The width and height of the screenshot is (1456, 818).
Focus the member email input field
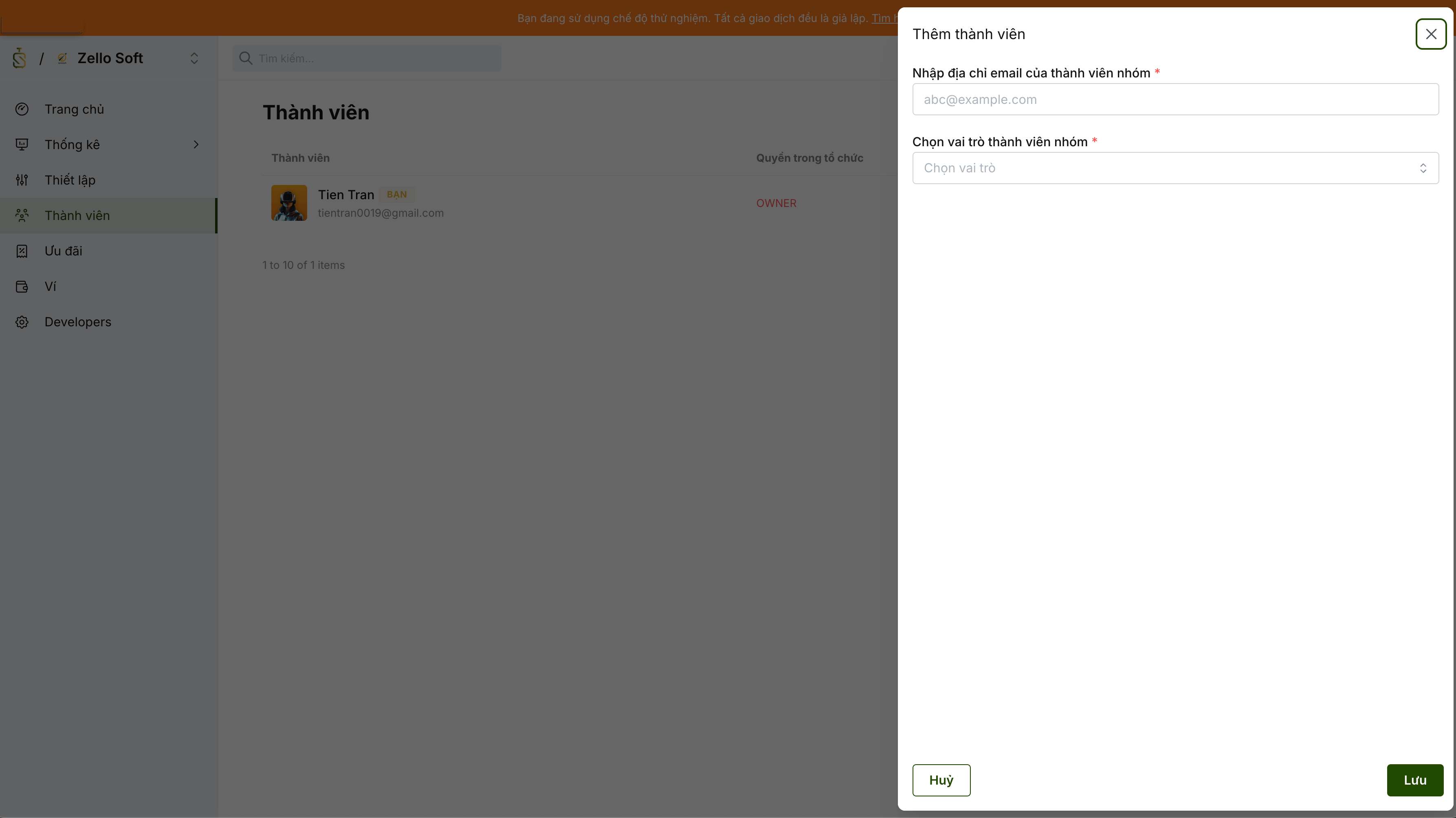pos(1175,99)
